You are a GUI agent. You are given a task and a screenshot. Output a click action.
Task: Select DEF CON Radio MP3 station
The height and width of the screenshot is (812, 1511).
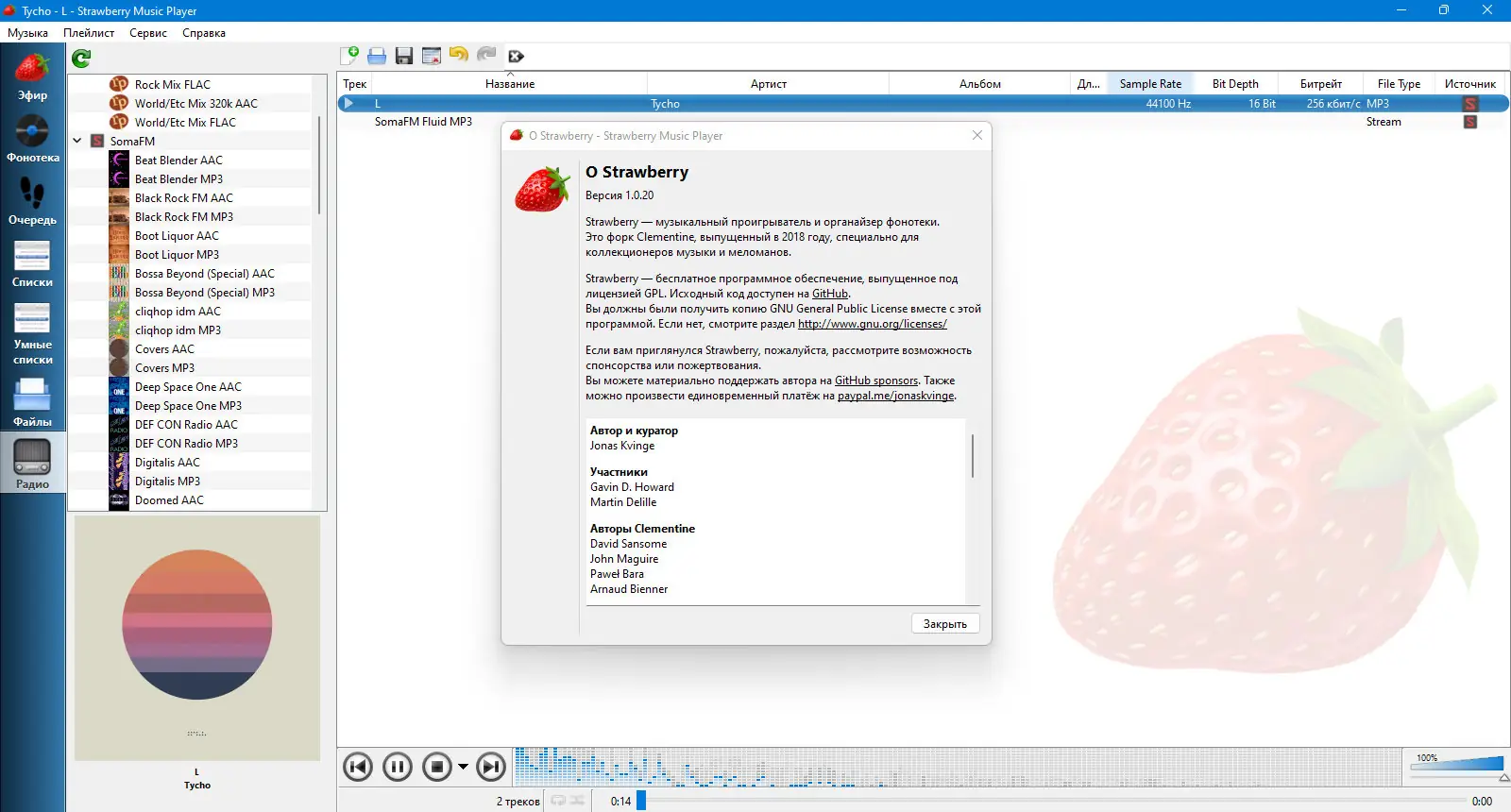click(186, 443)
